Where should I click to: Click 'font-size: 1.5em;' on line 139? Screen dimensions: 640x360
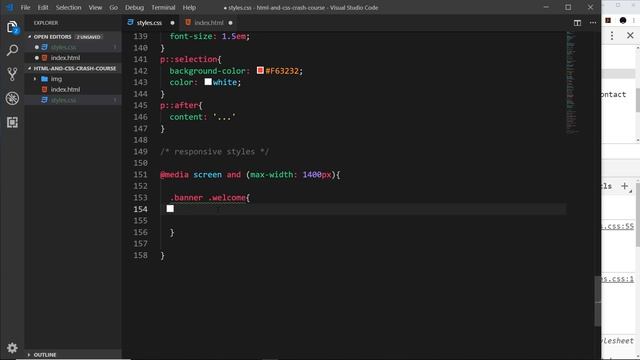[x=210, y=36]
